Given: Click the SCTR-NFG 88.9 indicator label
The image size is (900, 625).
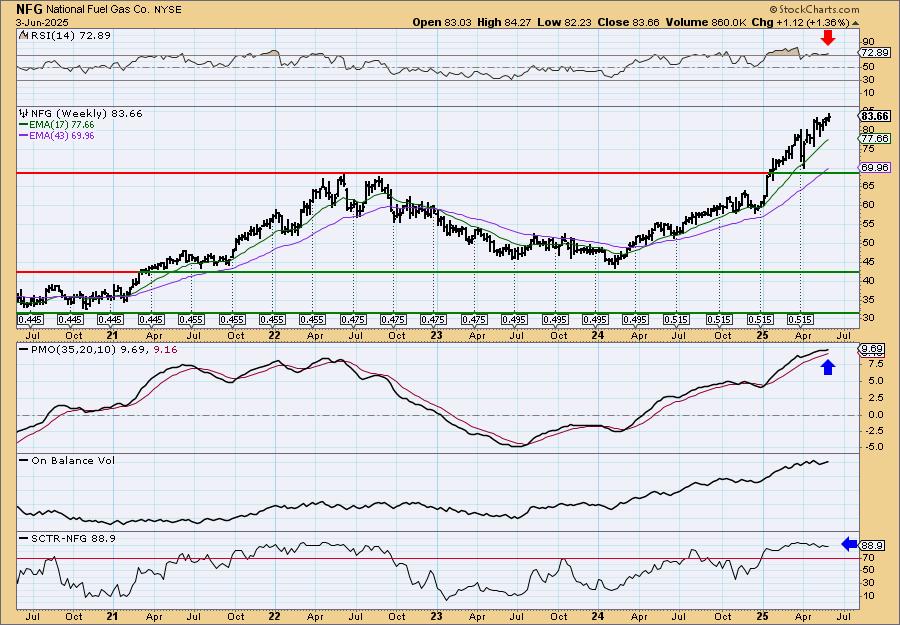Looking at the screenshot, I should click(72, 538).
